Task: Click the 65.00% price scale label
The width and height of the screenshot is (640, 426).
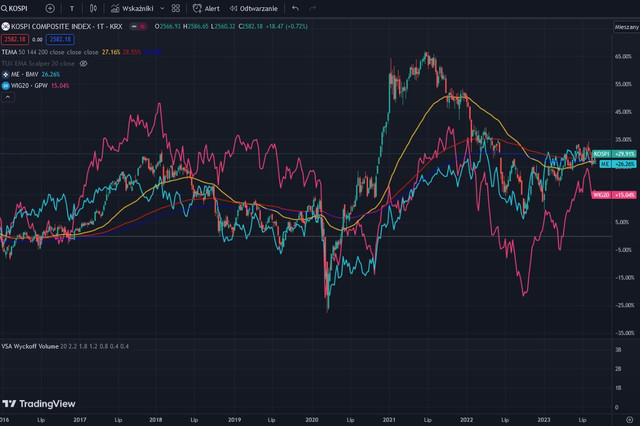Action: coord(623,56)
